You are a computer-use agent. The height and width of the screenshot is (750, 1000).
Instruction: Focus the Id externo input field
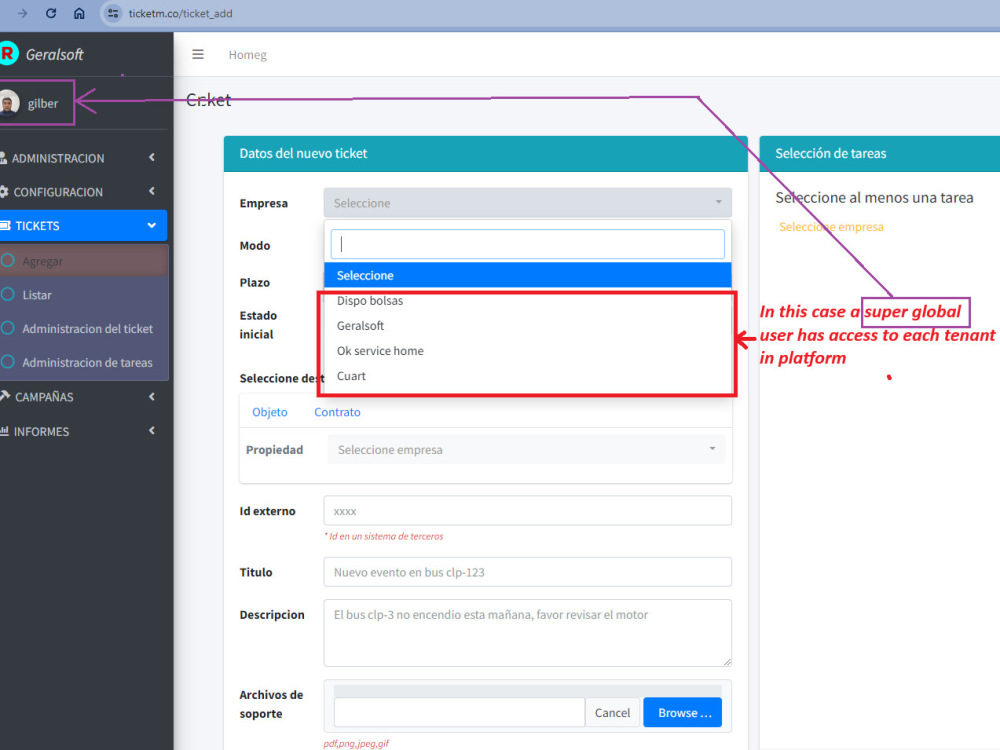point(527,511)
